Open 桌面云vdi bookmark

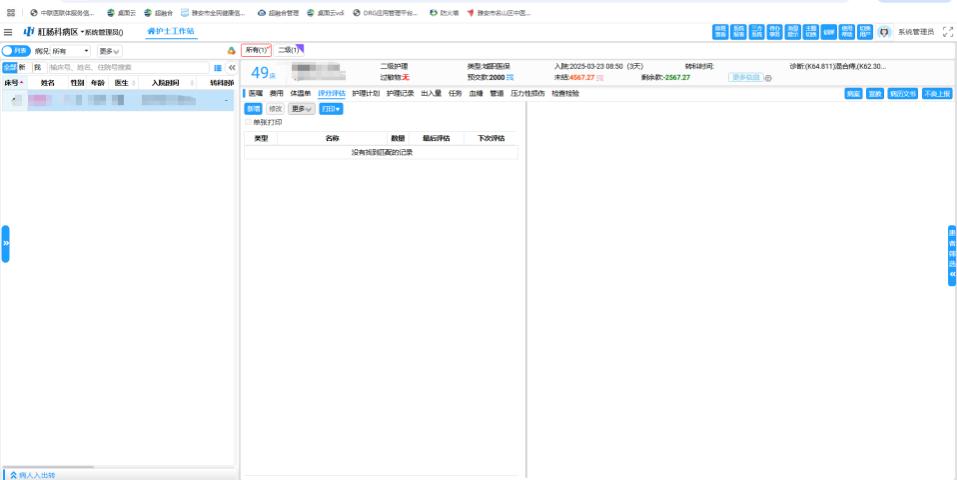click(325, 12)
